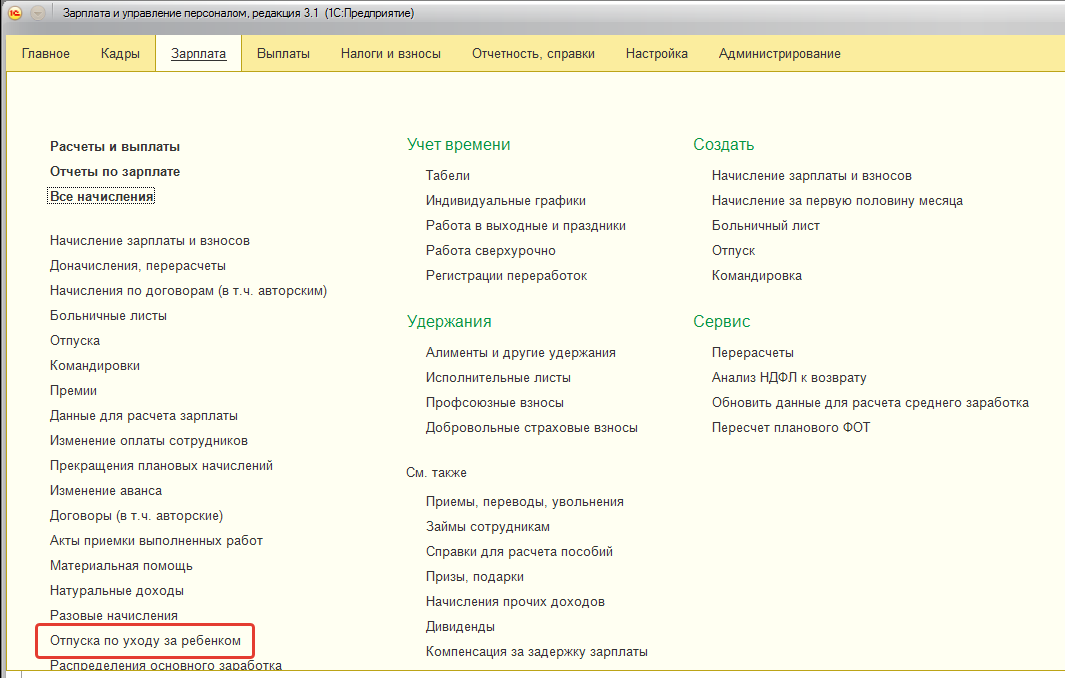Screen dimensions: 1065x678
Task: Select the Зарплата section tab
Action: click(x=198, y=54)
